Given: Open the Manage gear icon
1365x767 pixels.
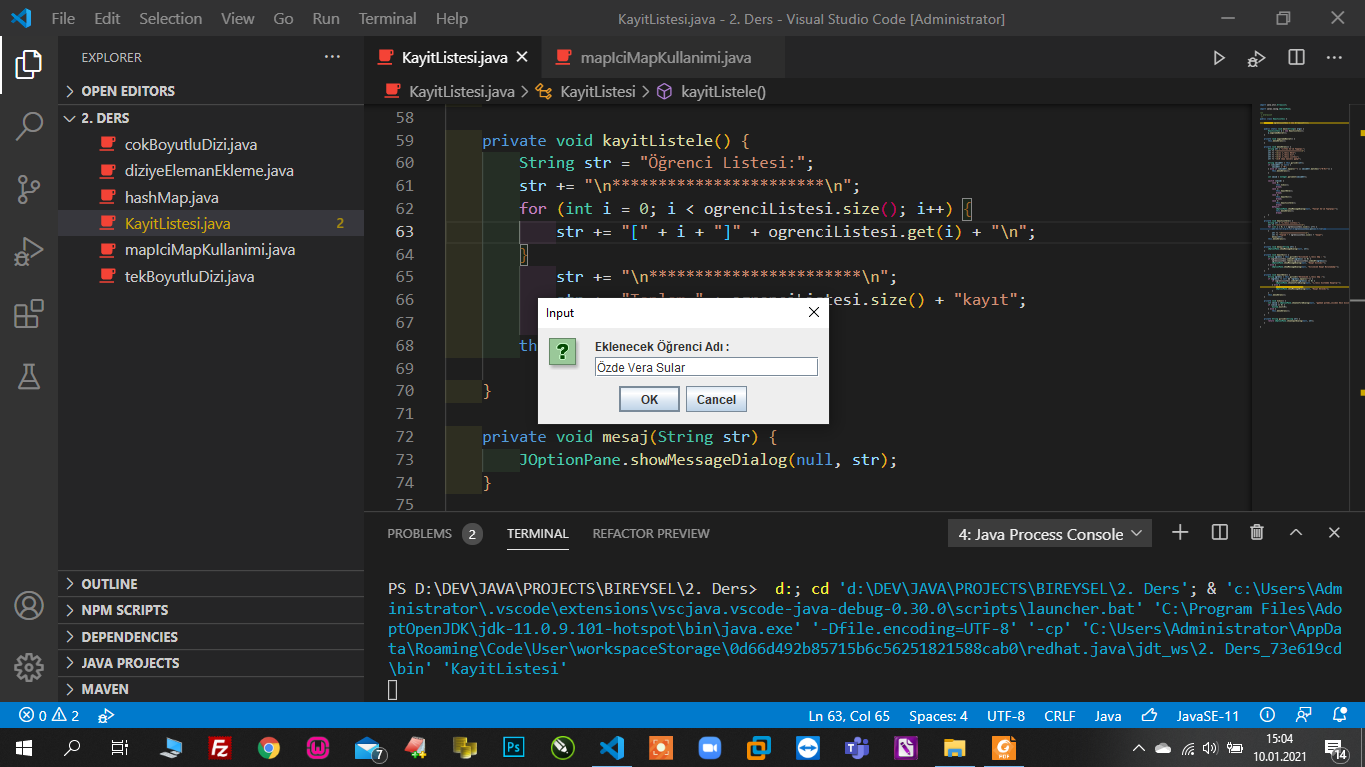Looking at the screenshot, I should click(x=29, y=667).
